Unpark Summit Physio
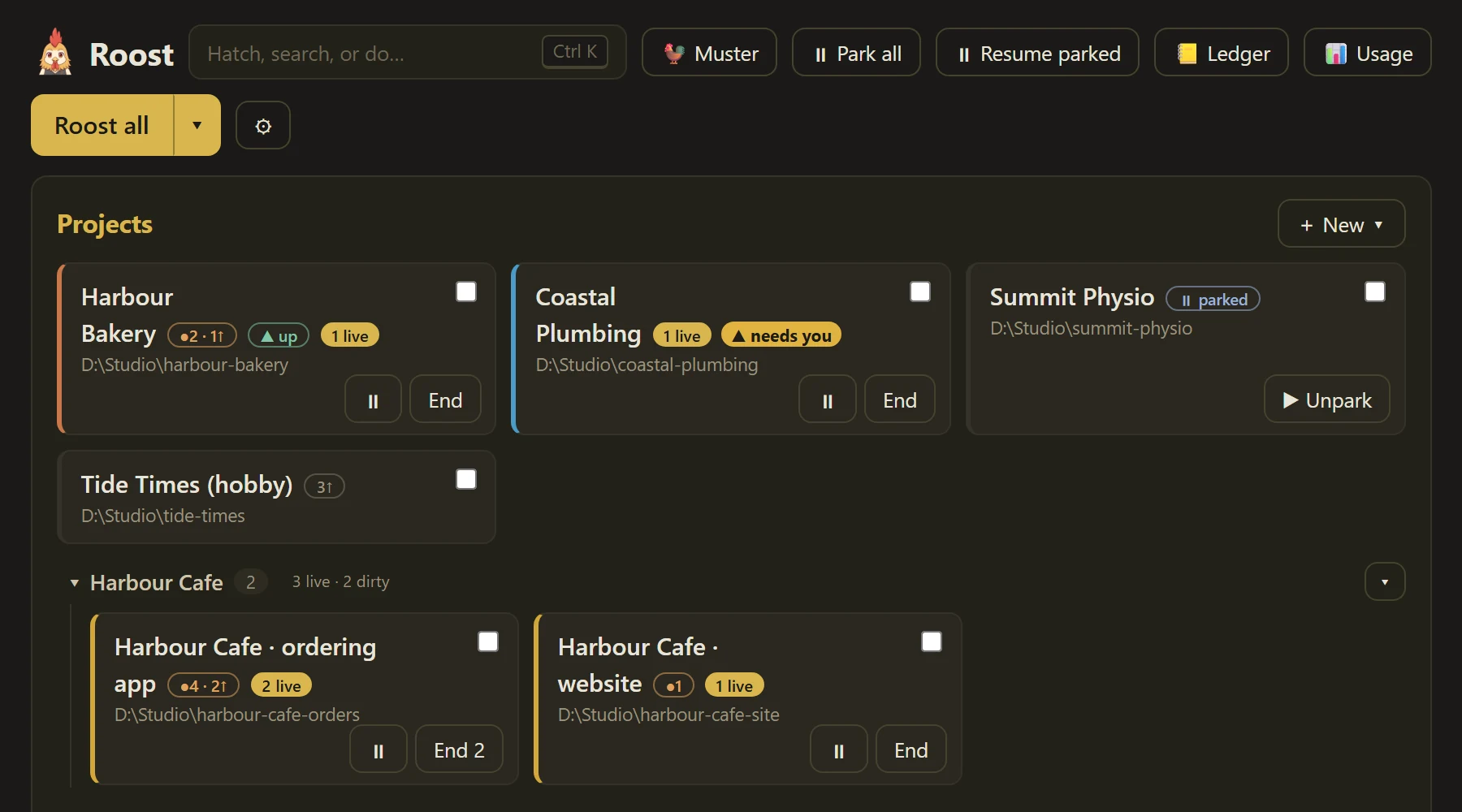The width and height of the screenshot is (1462, 812). point(1327,400)
